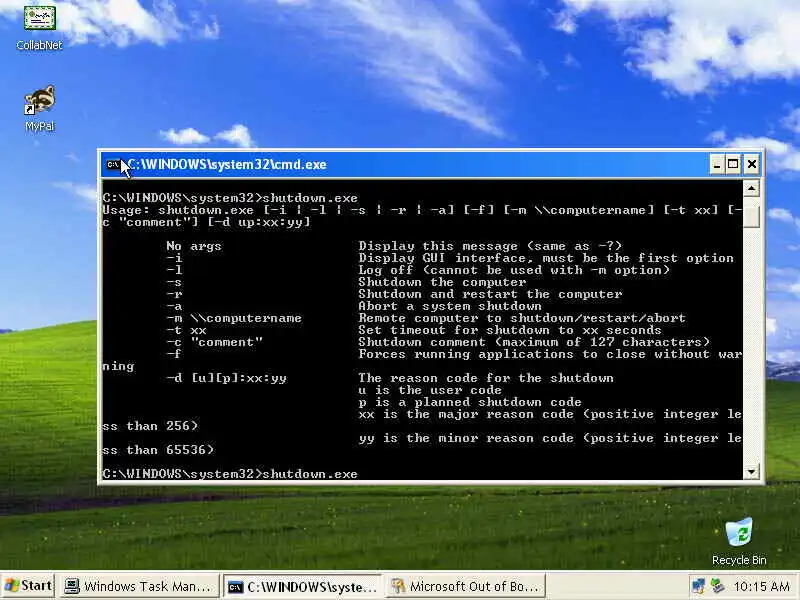Click the cmd scrollbar down arrow
Image resolution: width=800 pixels, height=600 pixels.
point(751,471)
